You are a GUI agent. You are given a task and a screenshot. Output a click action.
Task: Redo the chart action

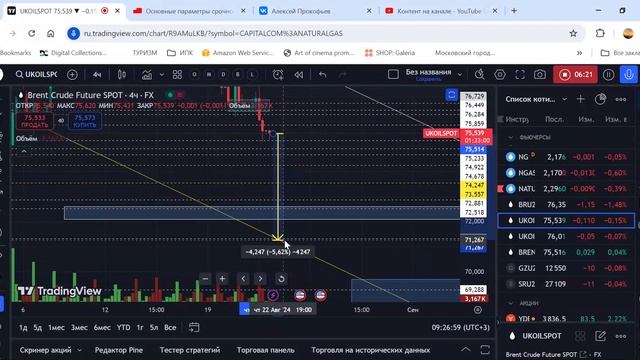point(342,75)
